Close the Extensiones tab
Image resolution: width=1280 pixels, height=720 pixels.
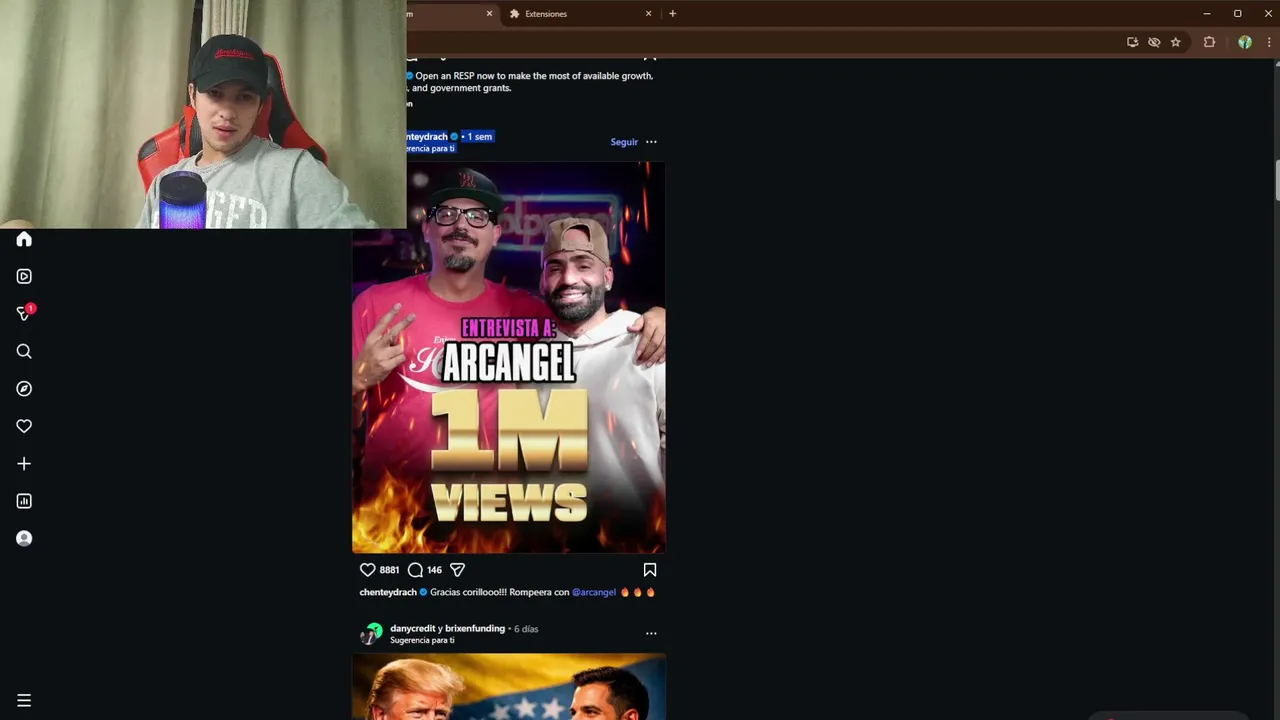tap(648, 14)
